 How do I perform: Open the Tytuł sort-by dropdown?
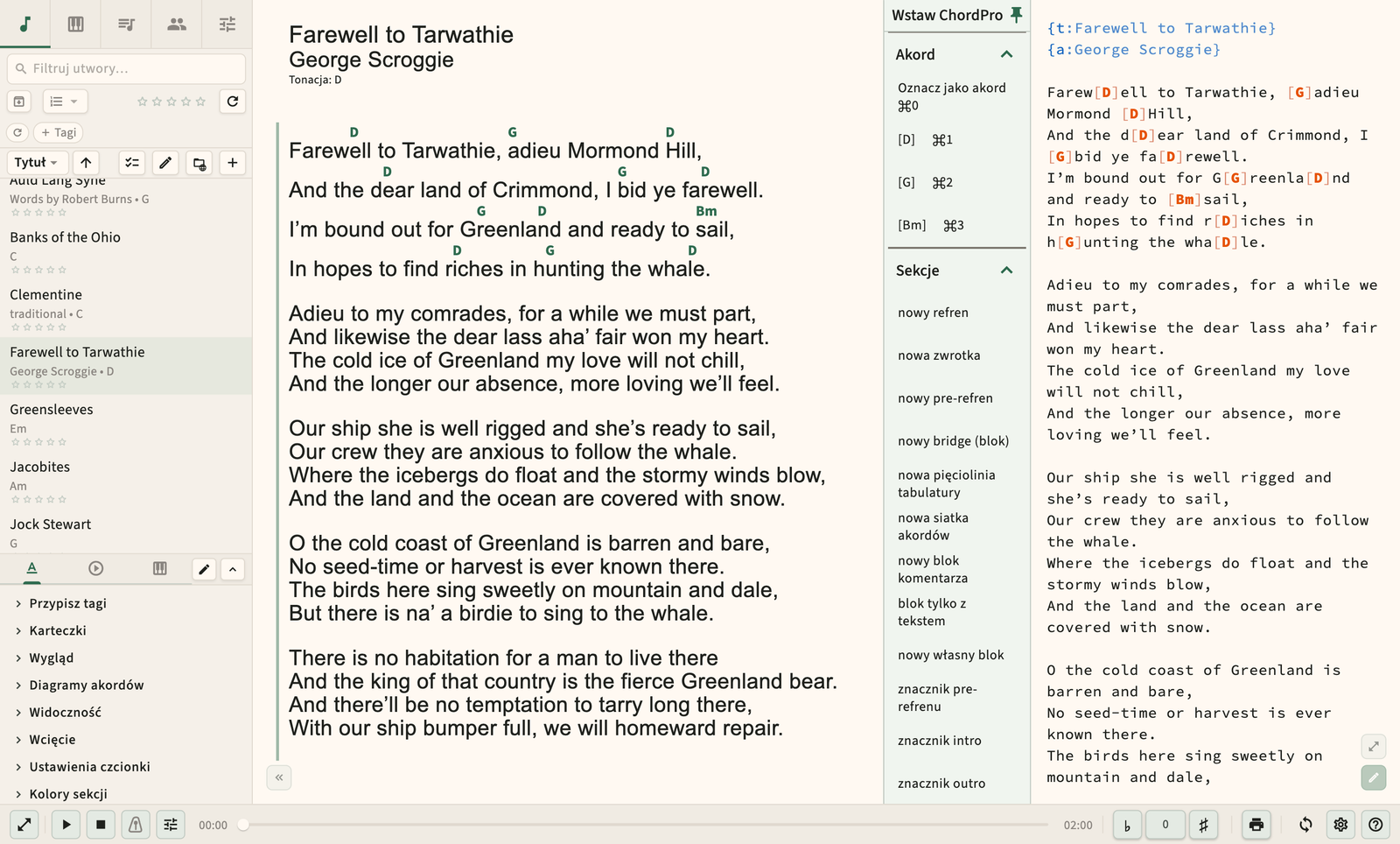coord(36,163)
